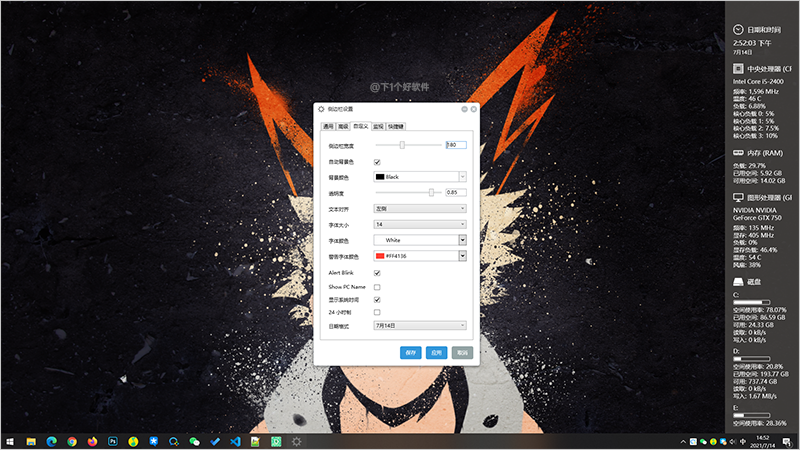This screenshot has height=450, width=800.
Task: Click the clock icon in the sidebar header
Action: [x=738, y=30]
